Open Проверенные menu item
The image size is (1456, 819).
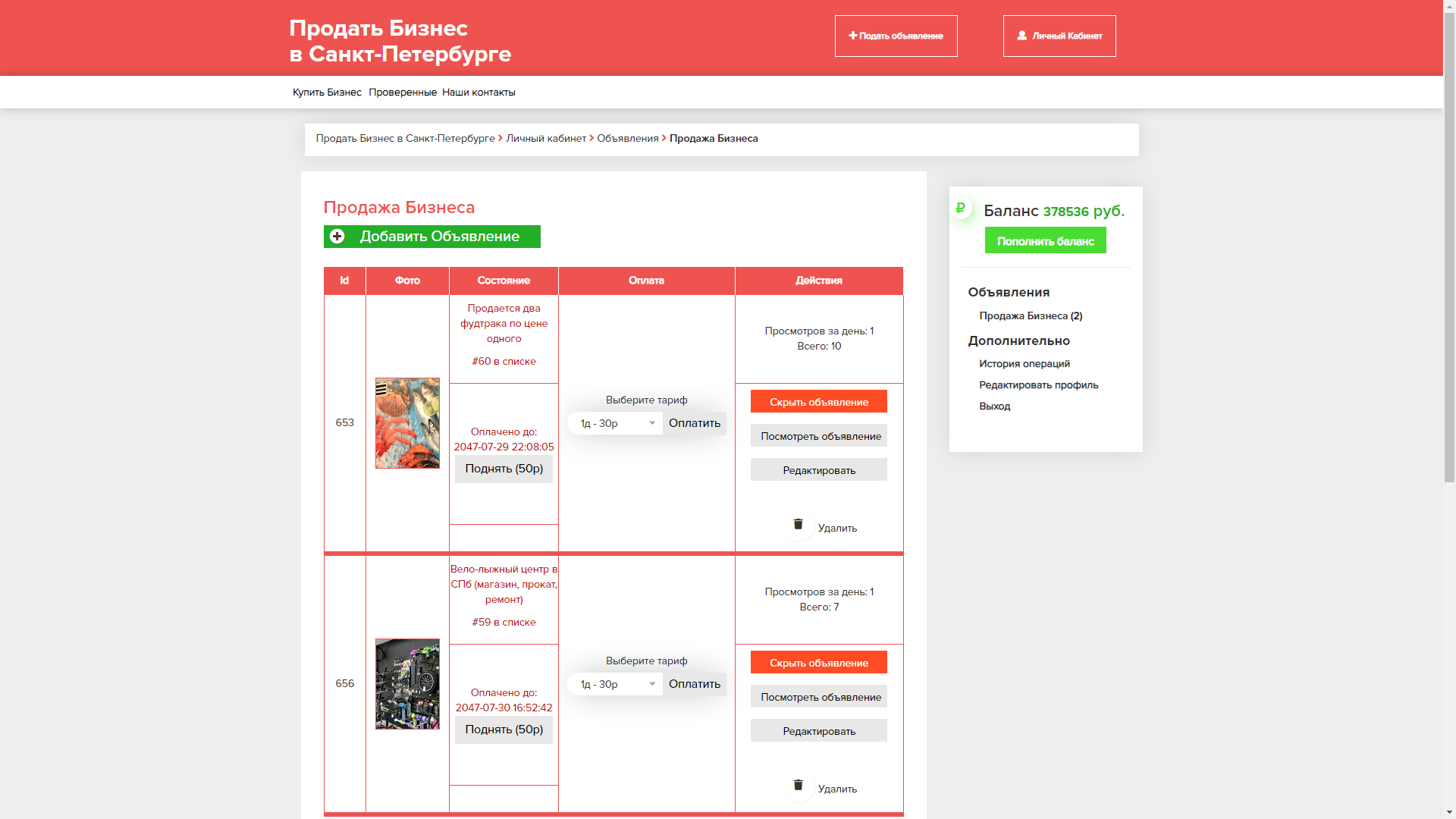pyautogui.click(x=403, y=93)
